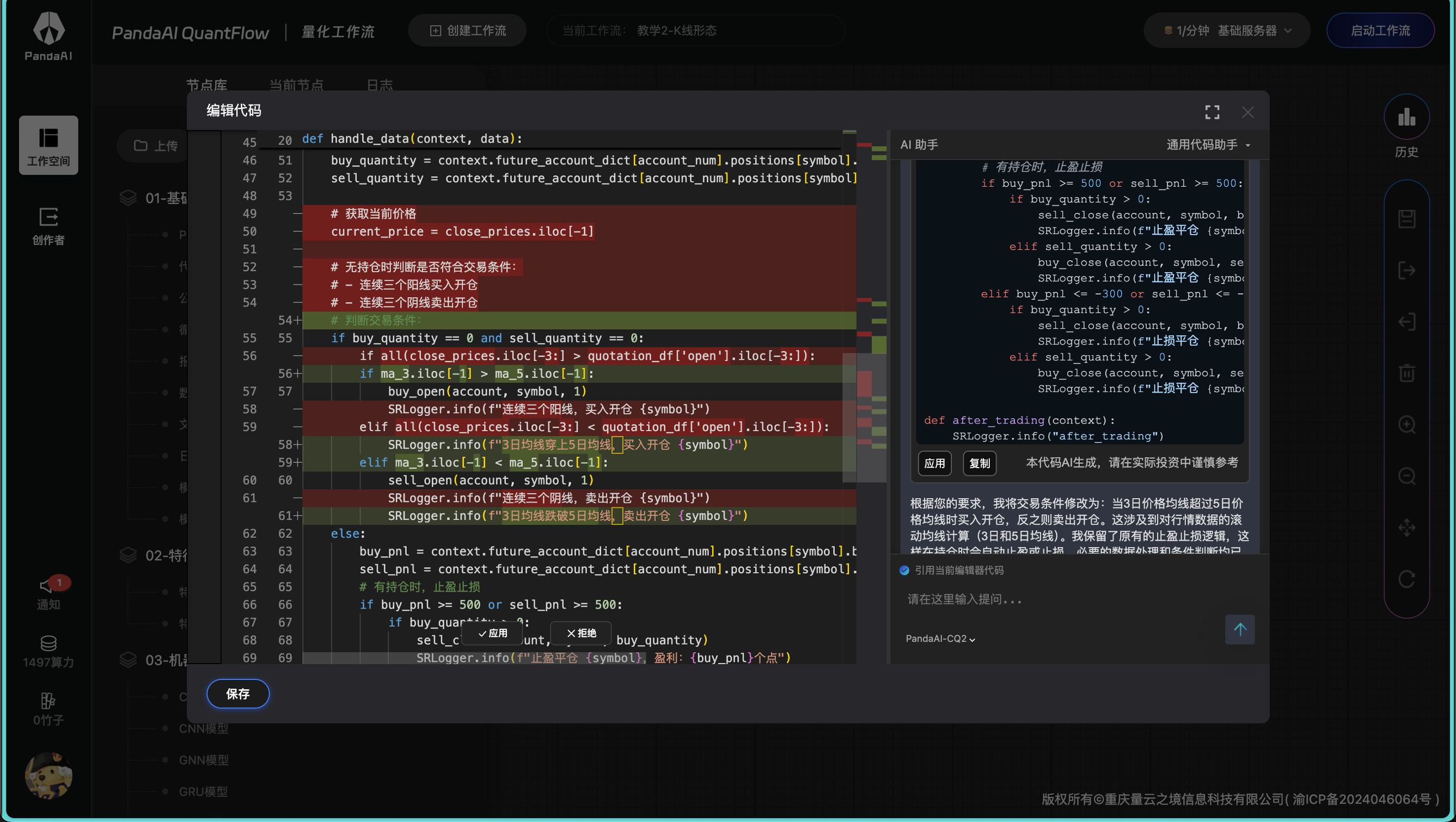Expand the 01-基础 node group
Screen dimensions: 1456x822
click(154, 198)
